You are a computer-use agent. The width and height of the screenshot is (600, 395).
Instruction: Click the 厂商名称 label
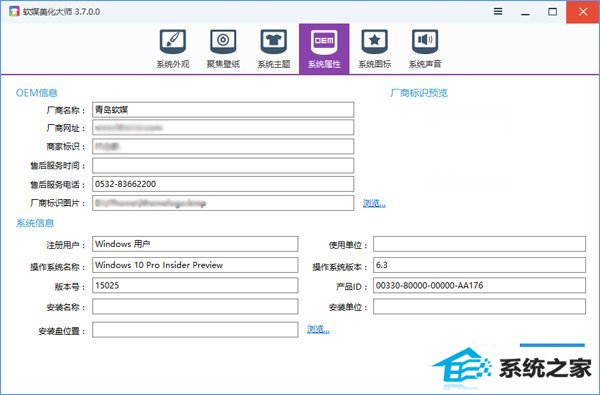[66, 110]
